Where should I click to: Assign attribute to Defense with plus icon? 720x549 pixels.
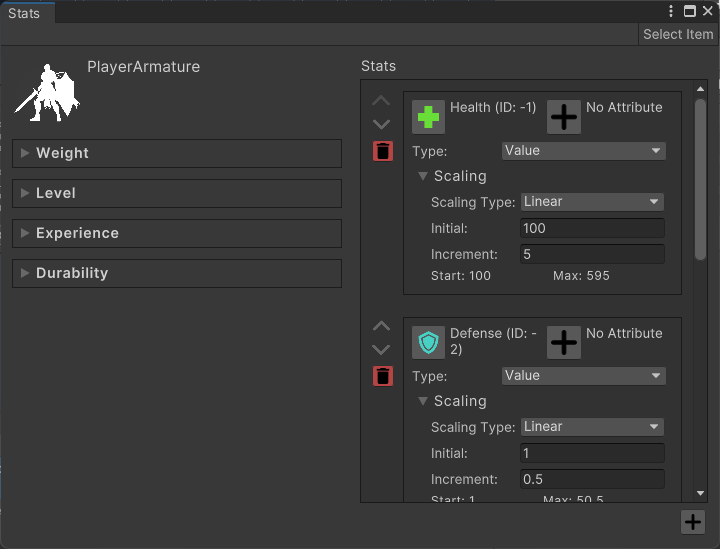click(564, 343)
